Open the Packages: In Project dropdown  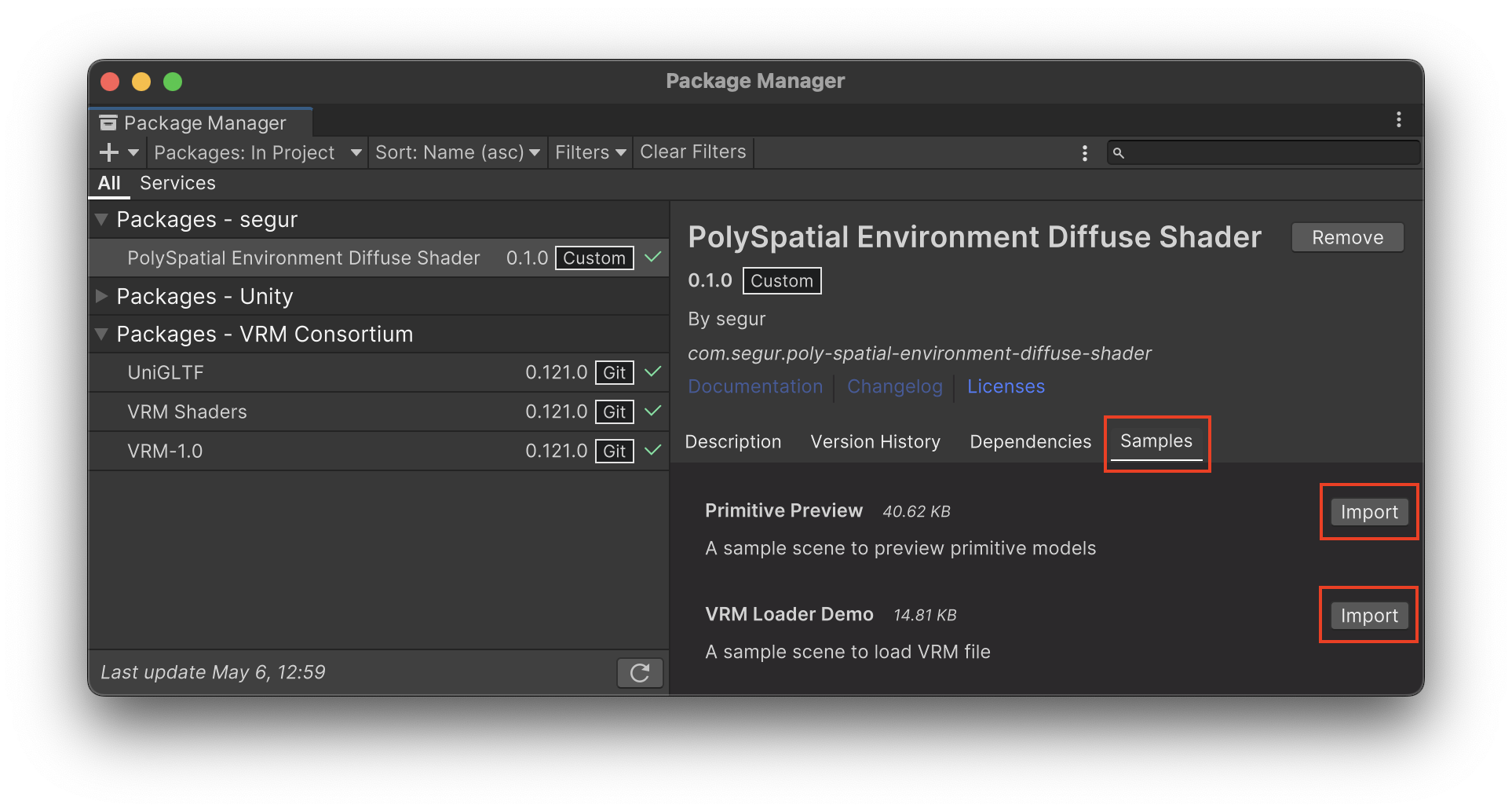257,152
